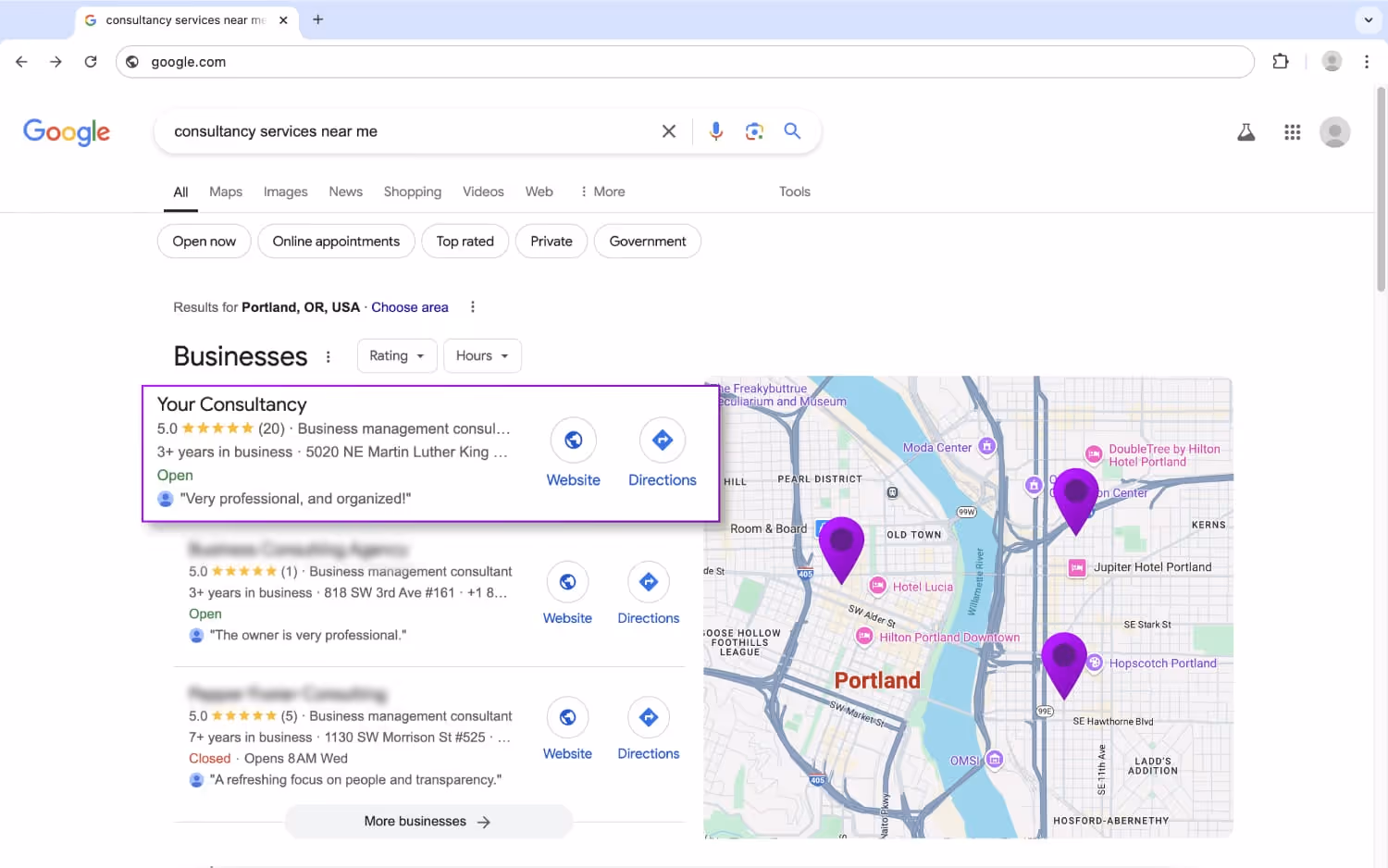Click the page vertical scrollbar
This screenshot has width=1388, height=868.
point(1381,190)
